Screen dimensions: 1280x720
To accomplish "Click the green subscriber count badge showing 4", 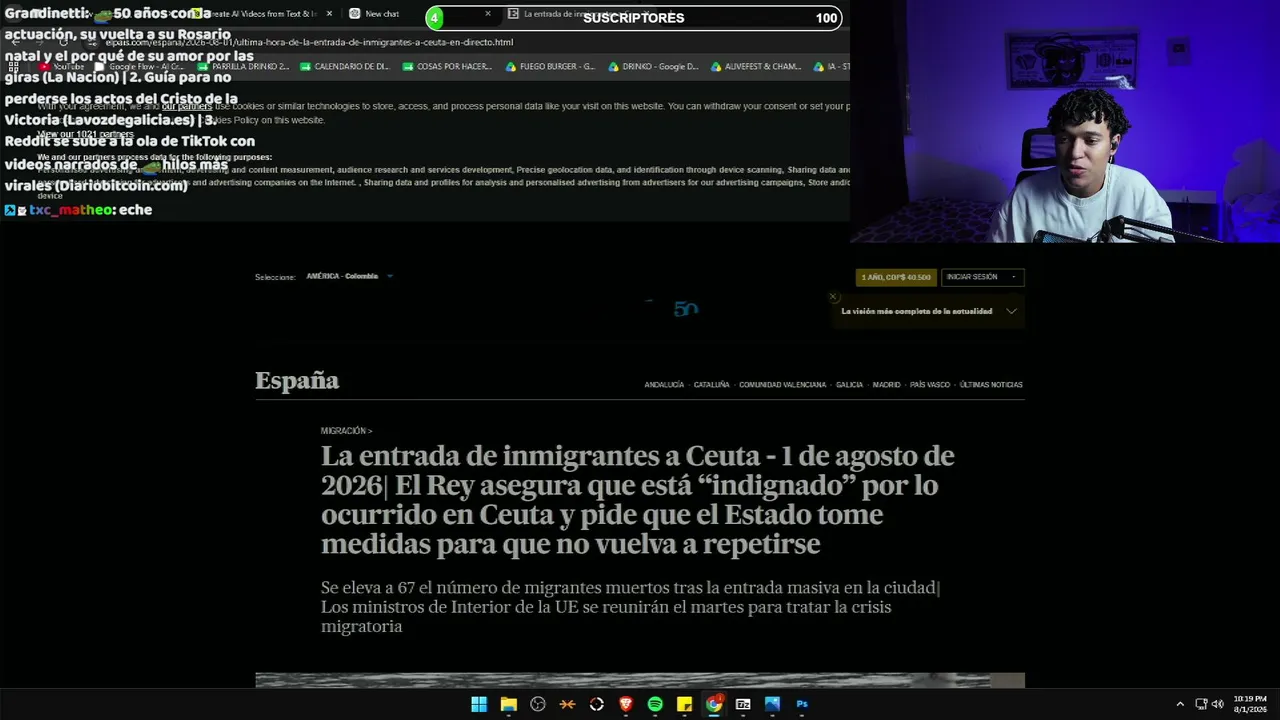I will [x=434, y=18].
